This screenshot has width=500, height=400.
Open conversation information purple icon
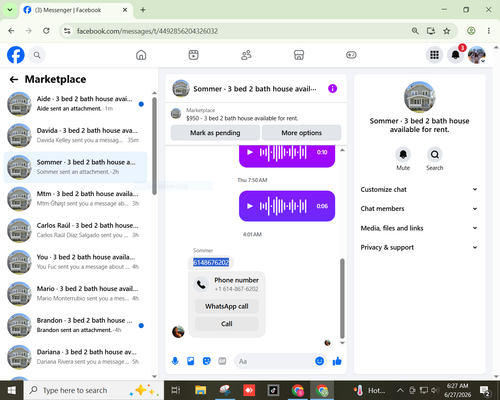click(x=332, y=89)
